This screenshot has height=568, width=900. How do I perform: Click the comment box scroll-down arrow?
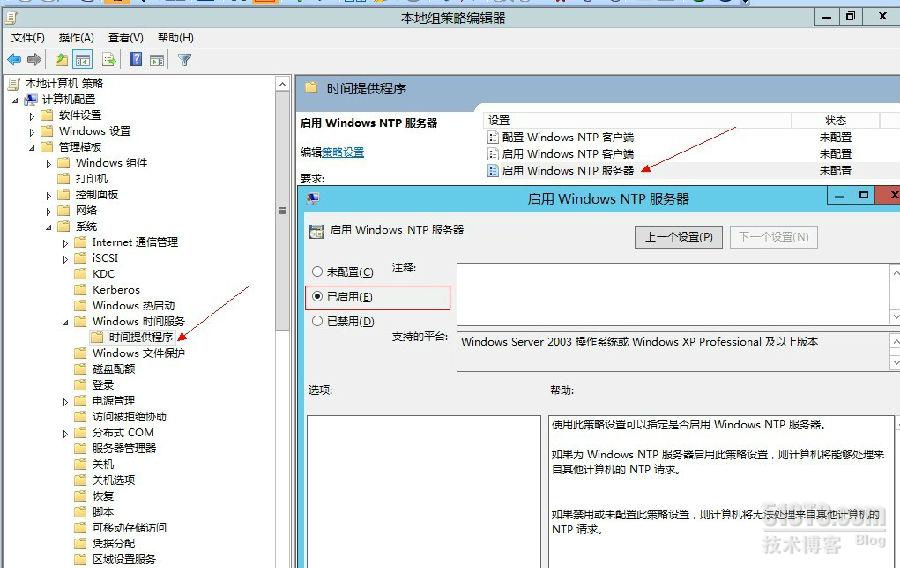point(895,317)
